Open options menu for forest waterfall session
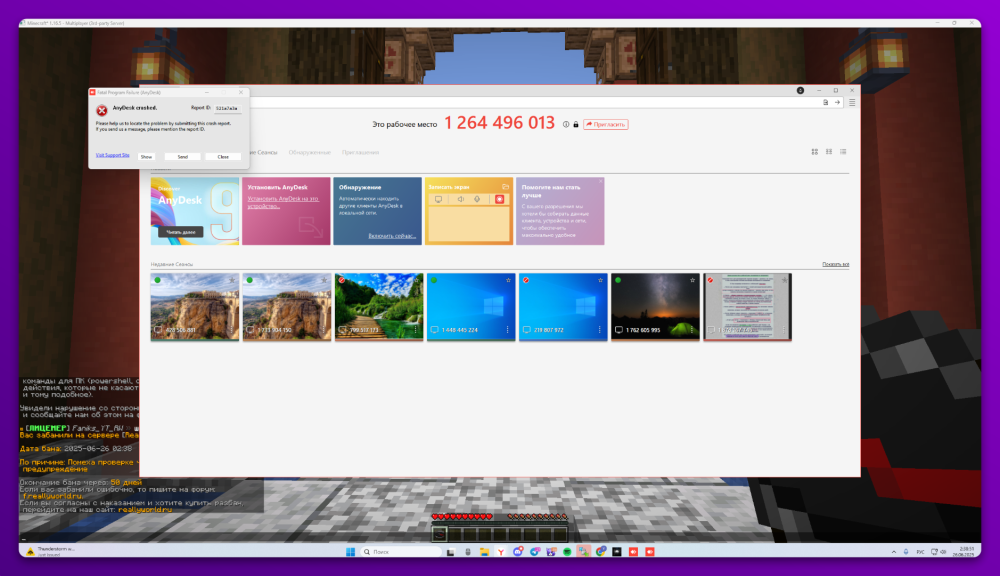 click(416, 330)
